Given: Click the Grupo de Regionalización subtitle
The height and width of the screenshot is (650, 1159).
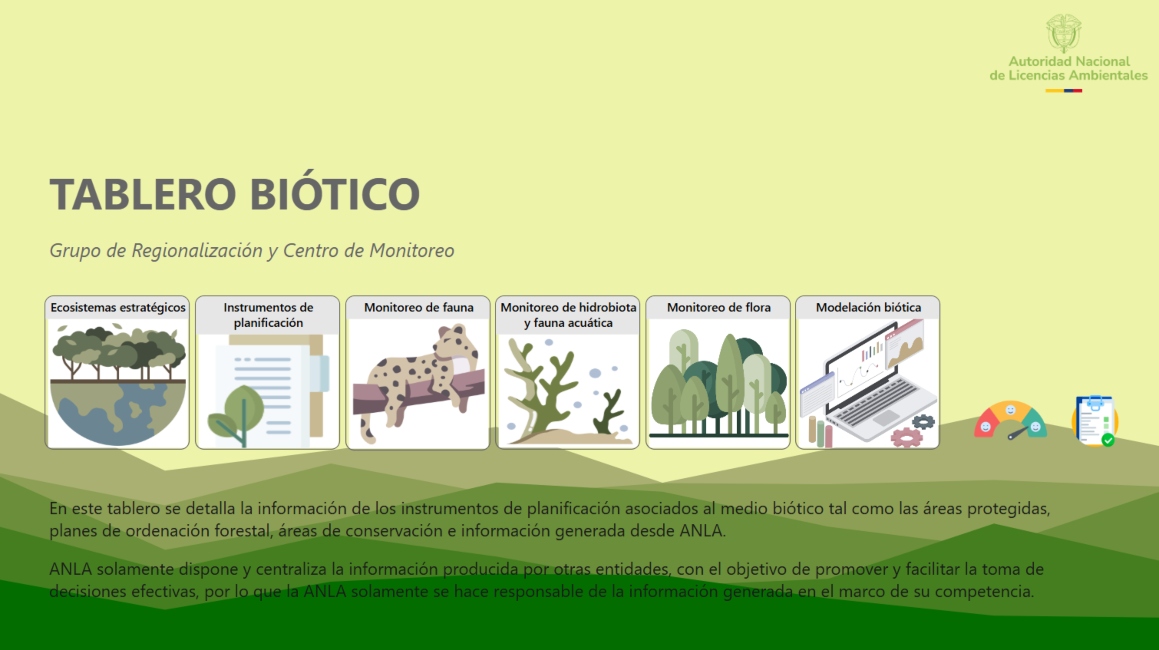Looking at the screenshot, I should (251, 251).
